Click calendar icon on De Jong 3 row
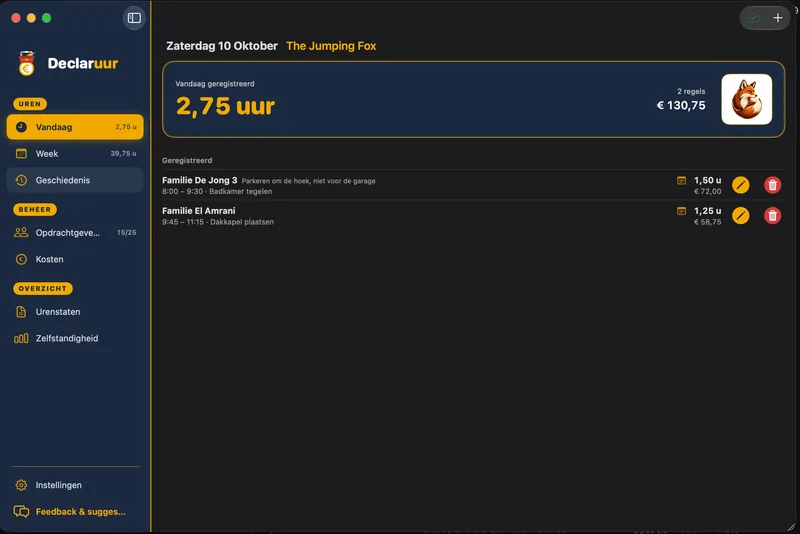The width and height of the screenshot is (800, 534). point(681,181)
